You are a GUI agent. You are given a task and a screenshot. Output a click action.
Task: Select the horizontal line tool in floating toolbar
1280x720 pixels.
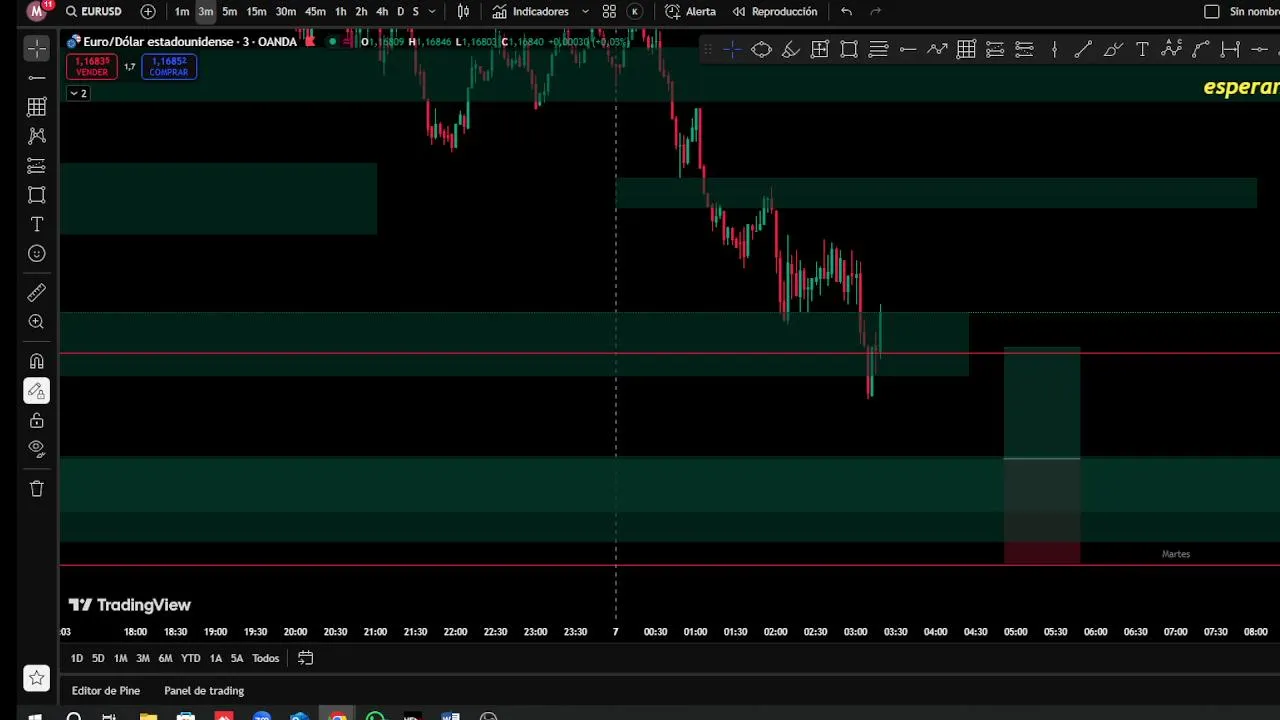tap(908, 49)
